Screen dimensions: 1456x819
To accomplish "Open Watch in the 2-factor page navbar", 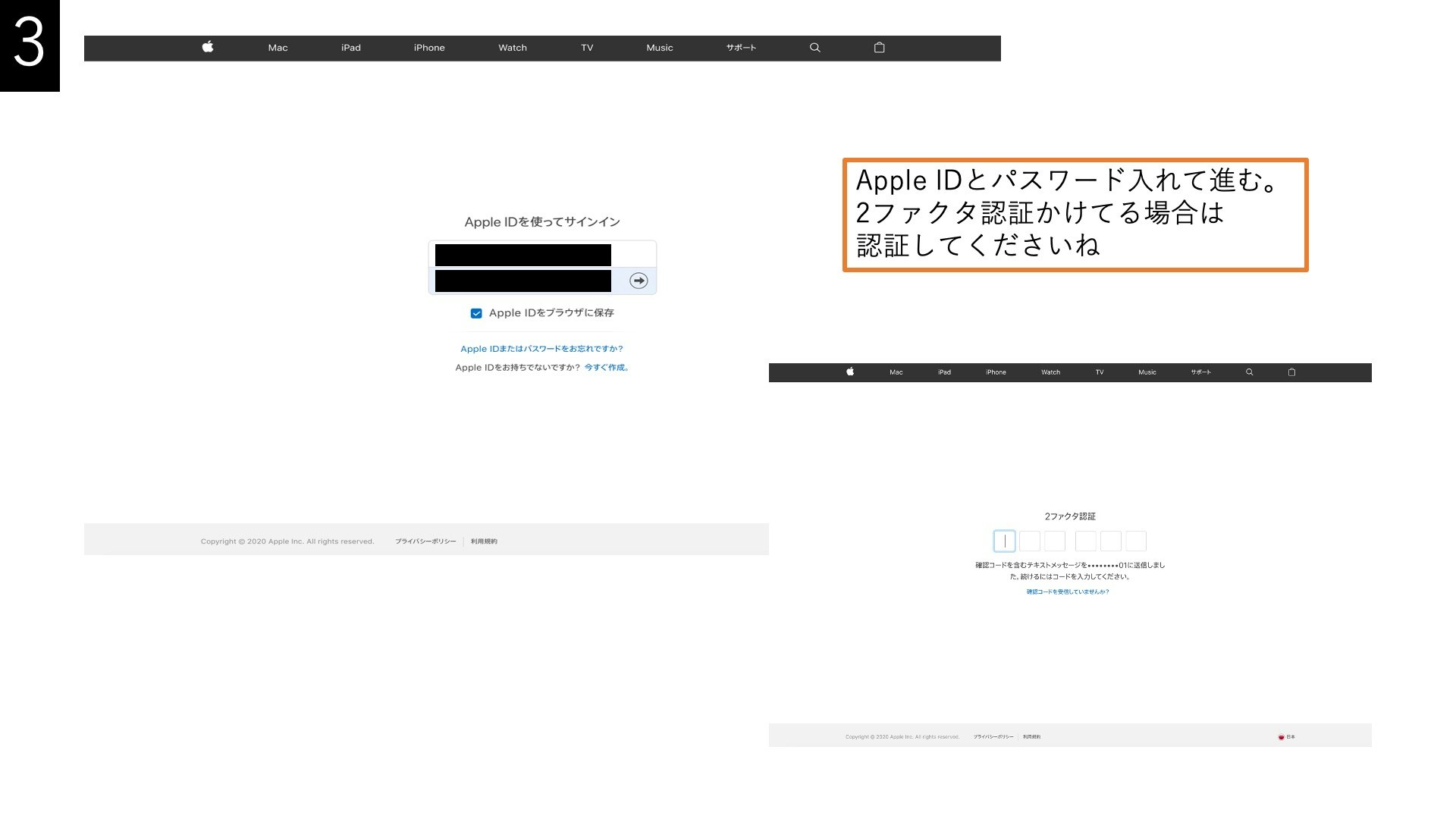I will pos(1050,372).
